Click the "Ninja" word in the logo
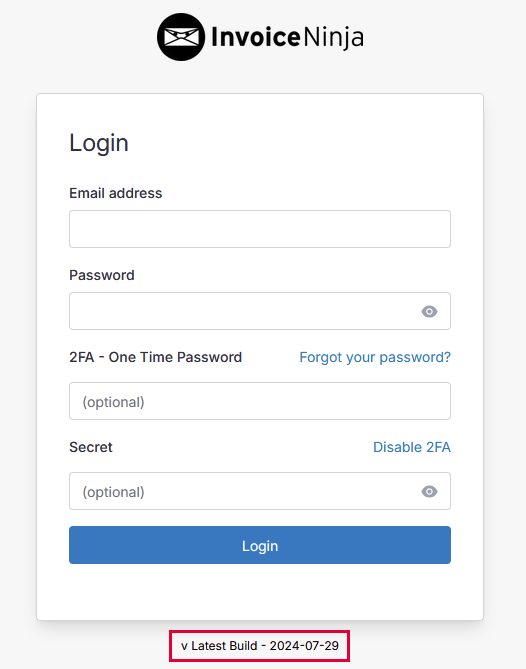Screen dimensions: 526x669 pos(334,38)
